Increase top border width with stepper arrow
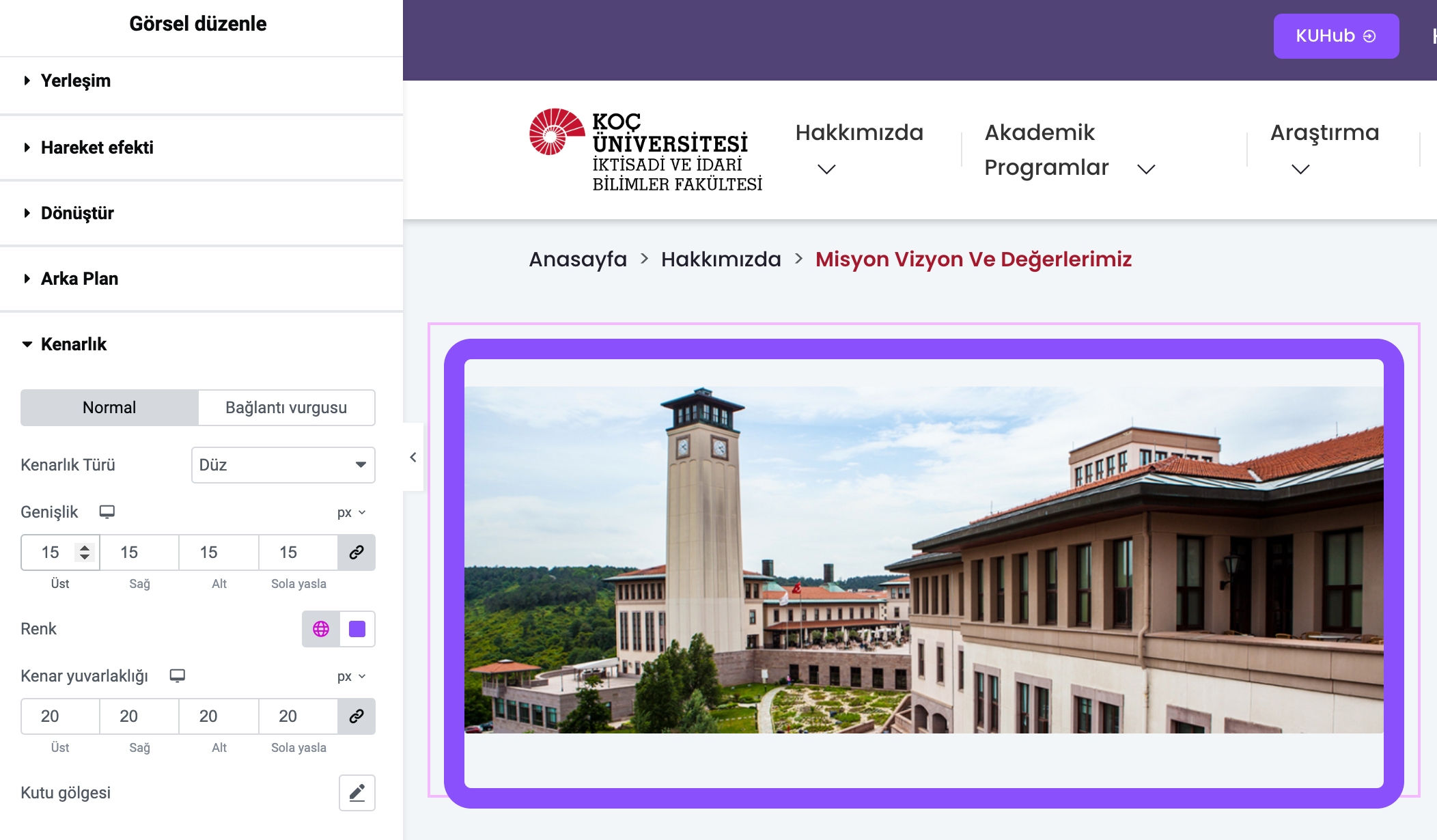 pyautogui.click(x=85, y=548)
